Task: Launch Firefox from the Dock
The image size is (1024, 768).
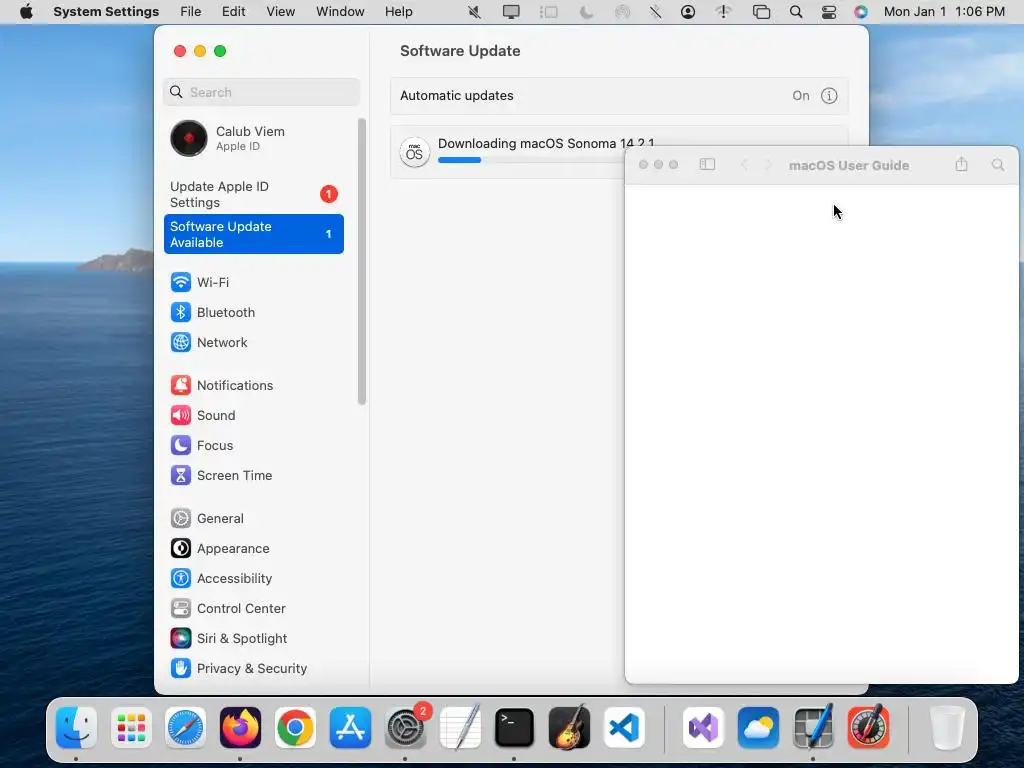Action: (240, 728)
